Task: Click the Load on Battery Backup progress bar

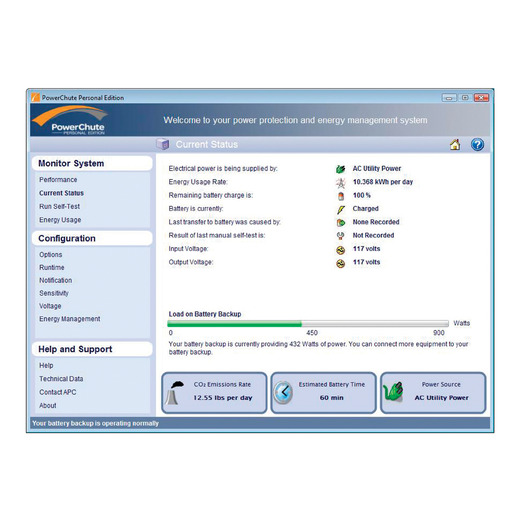Action: (x=308, y=323)
